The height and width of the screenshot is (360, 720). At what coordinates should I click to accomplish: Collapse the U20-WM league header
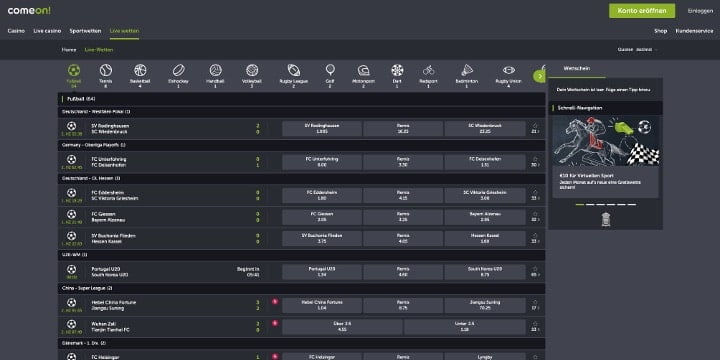(x=302, y=254)
